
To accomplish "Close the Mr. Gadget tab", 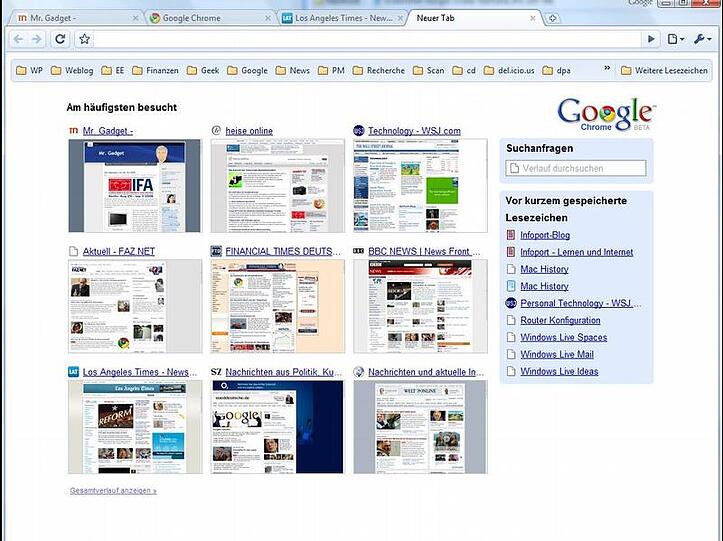I will [x=135, y=18].
